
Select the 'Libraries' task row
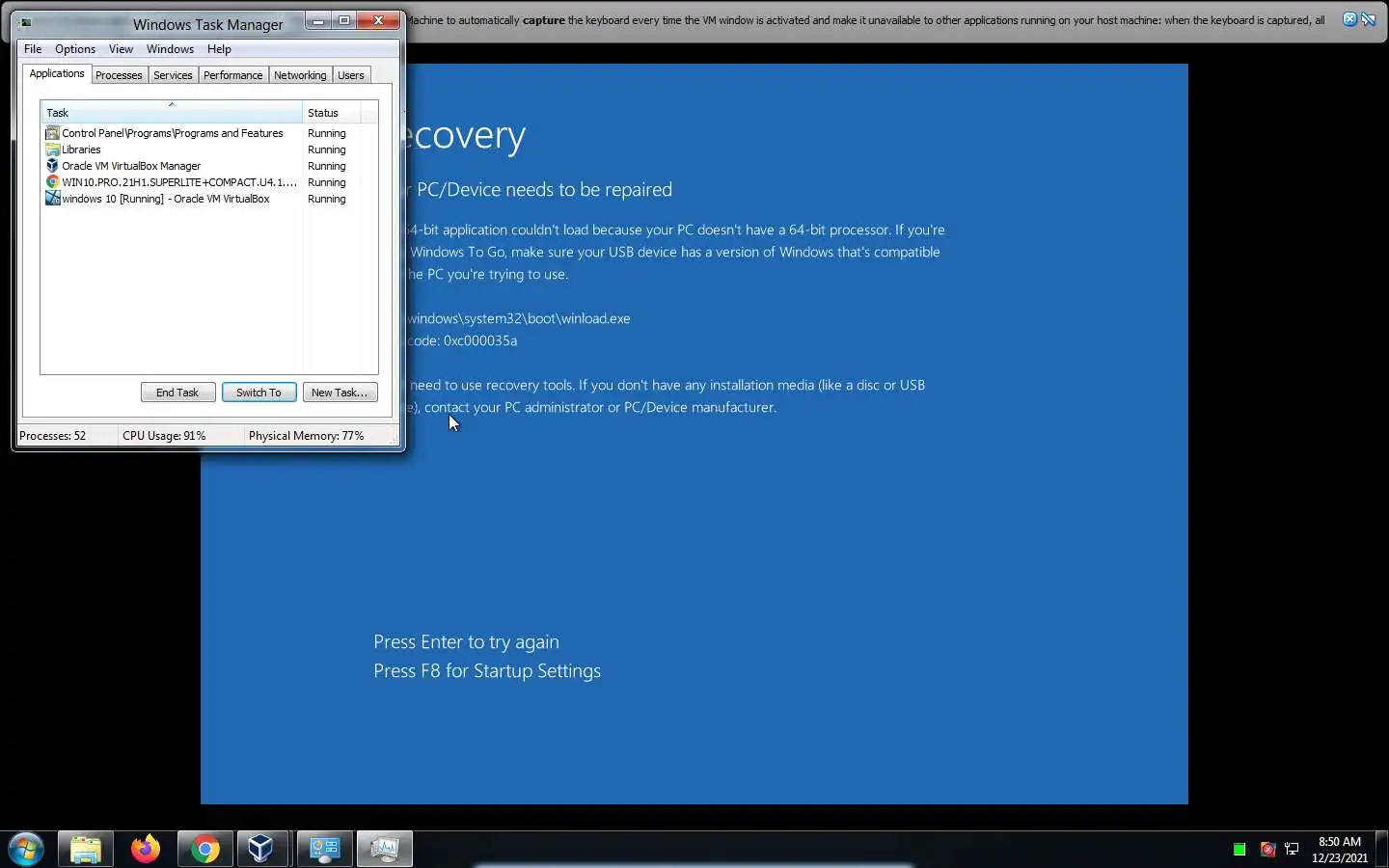click(203, 149)
